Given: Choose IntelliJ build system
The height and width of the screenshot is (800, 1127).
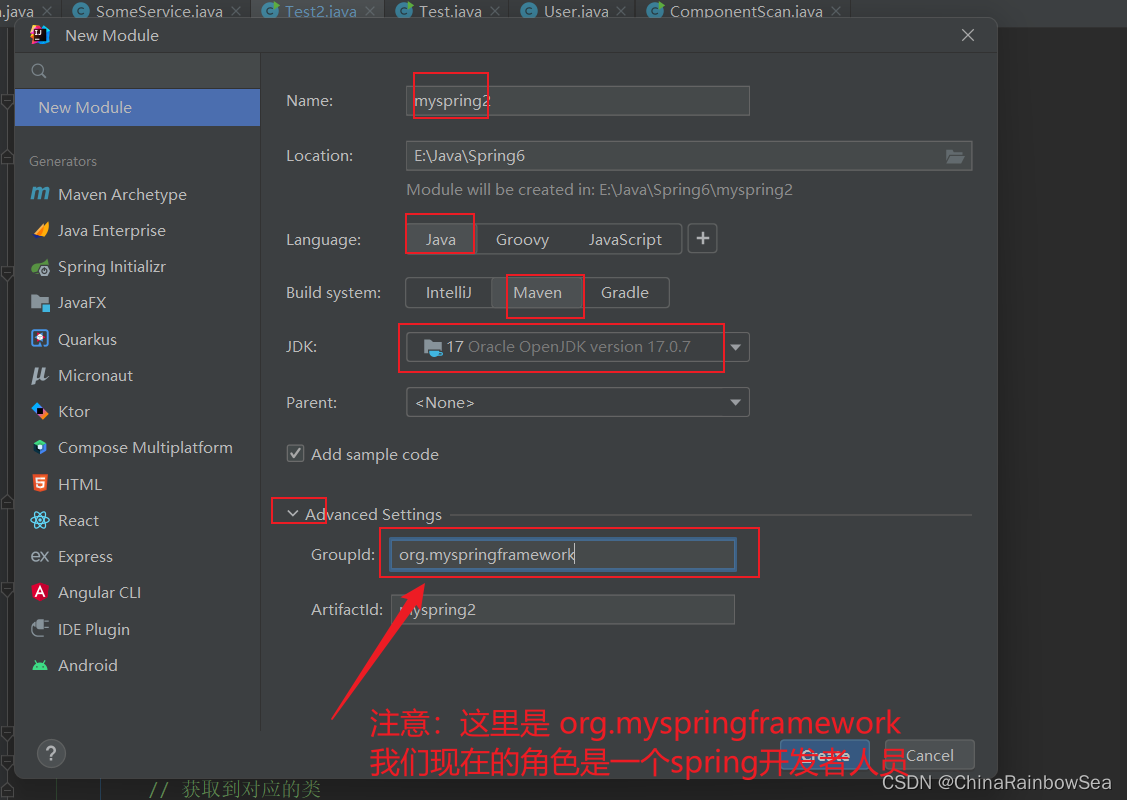Looking at the screenshot, I should click(x=448, y=293).
